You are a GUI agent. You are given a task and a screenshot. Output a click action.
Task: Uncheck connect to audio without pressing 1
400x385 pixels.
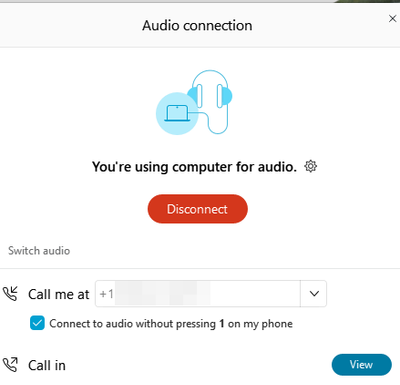(x=37, y=323)
